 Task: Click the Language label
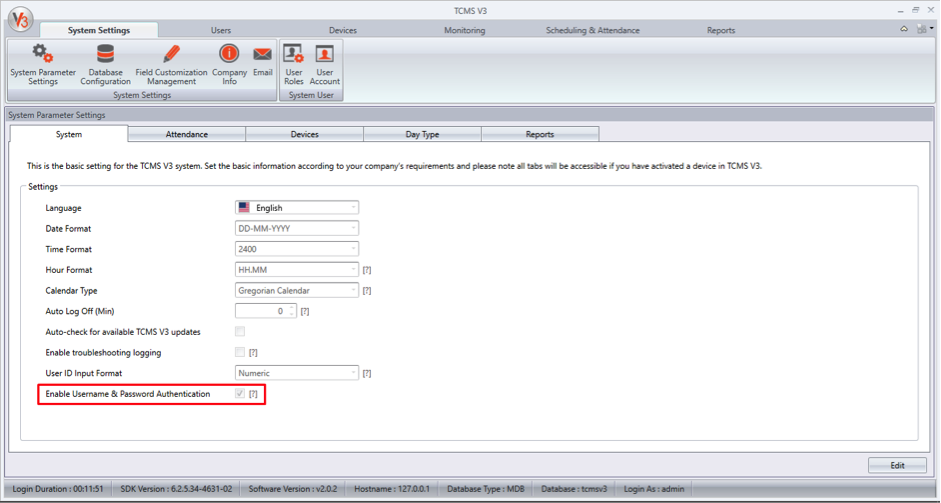pyautogui.click(x=63, y=208)
